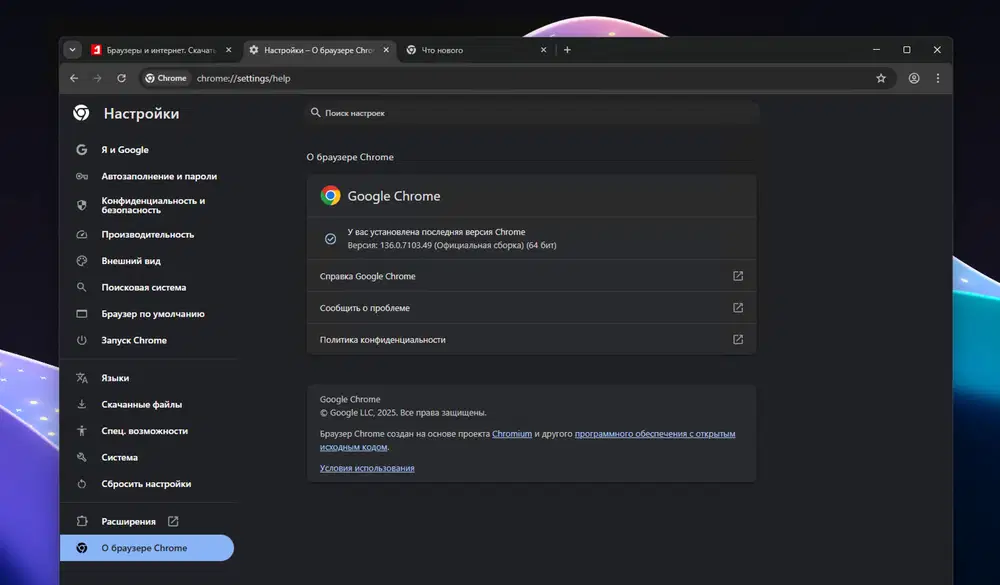Open Скачанные файлы settings
The image size is (1000, 585).
point(141,404)
